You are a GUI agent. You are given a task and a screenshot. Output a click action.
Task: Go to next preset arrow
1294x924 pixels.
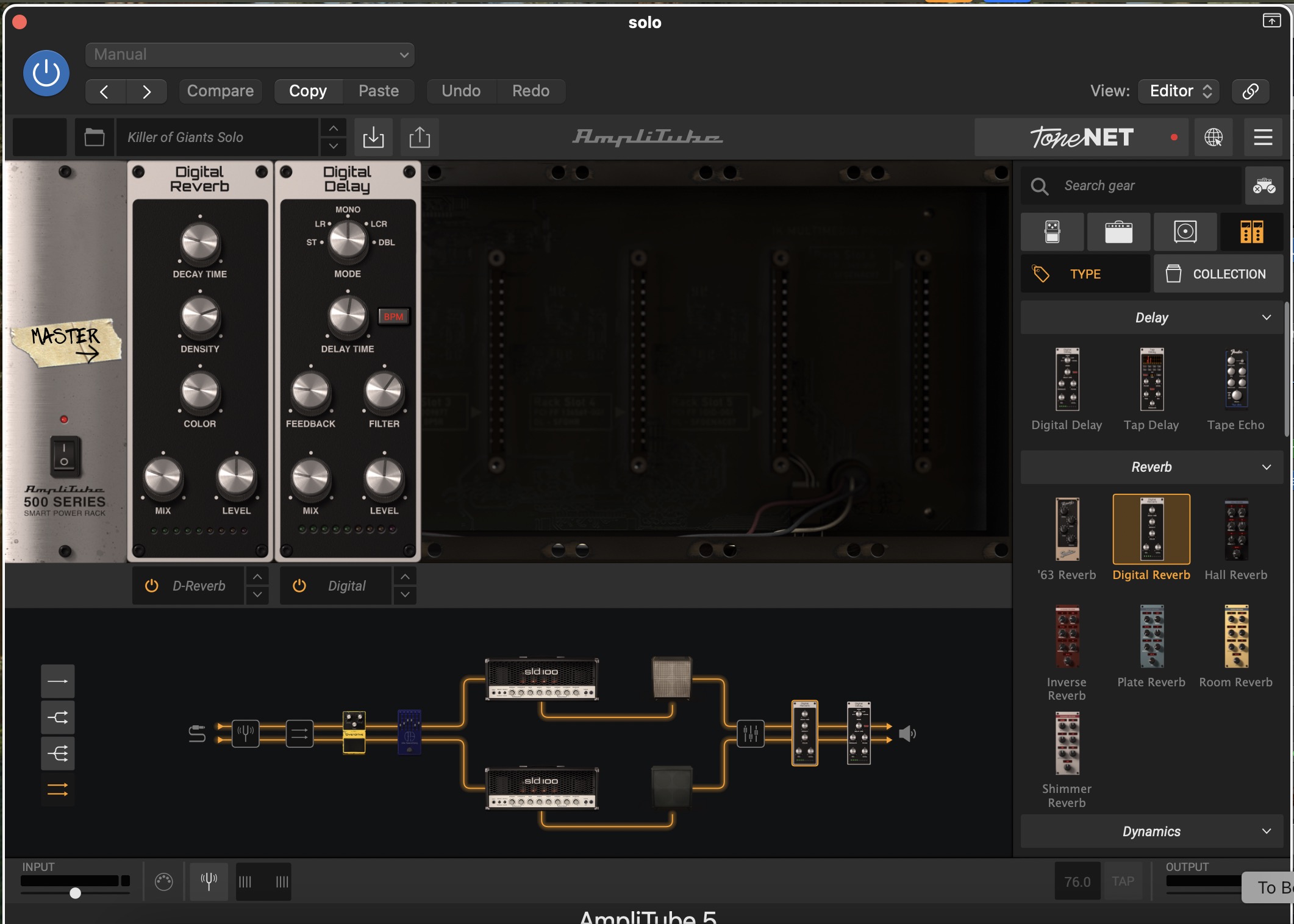[x=146, y=91]
